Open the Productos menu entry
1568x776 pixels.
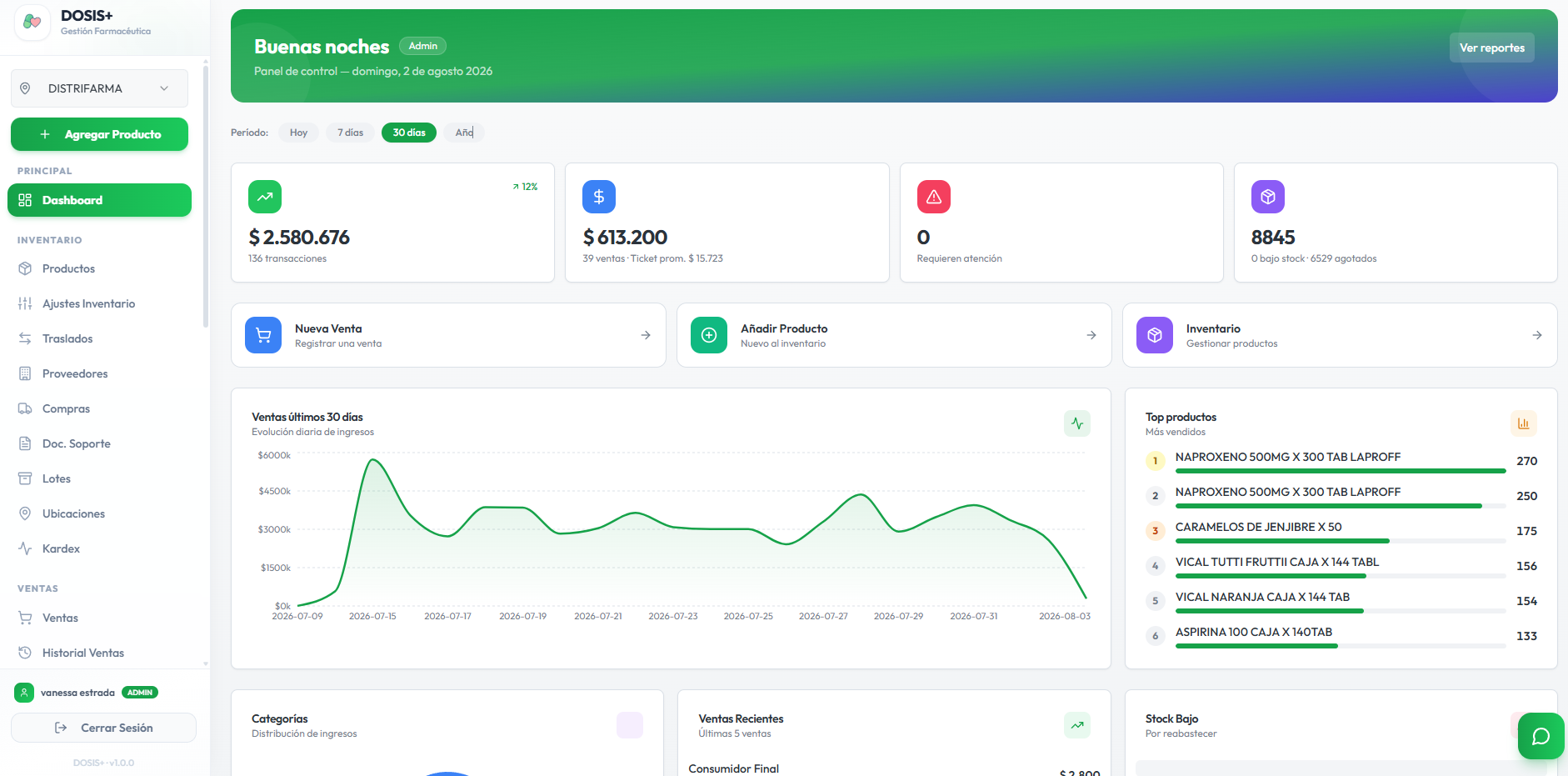(99, 268)
